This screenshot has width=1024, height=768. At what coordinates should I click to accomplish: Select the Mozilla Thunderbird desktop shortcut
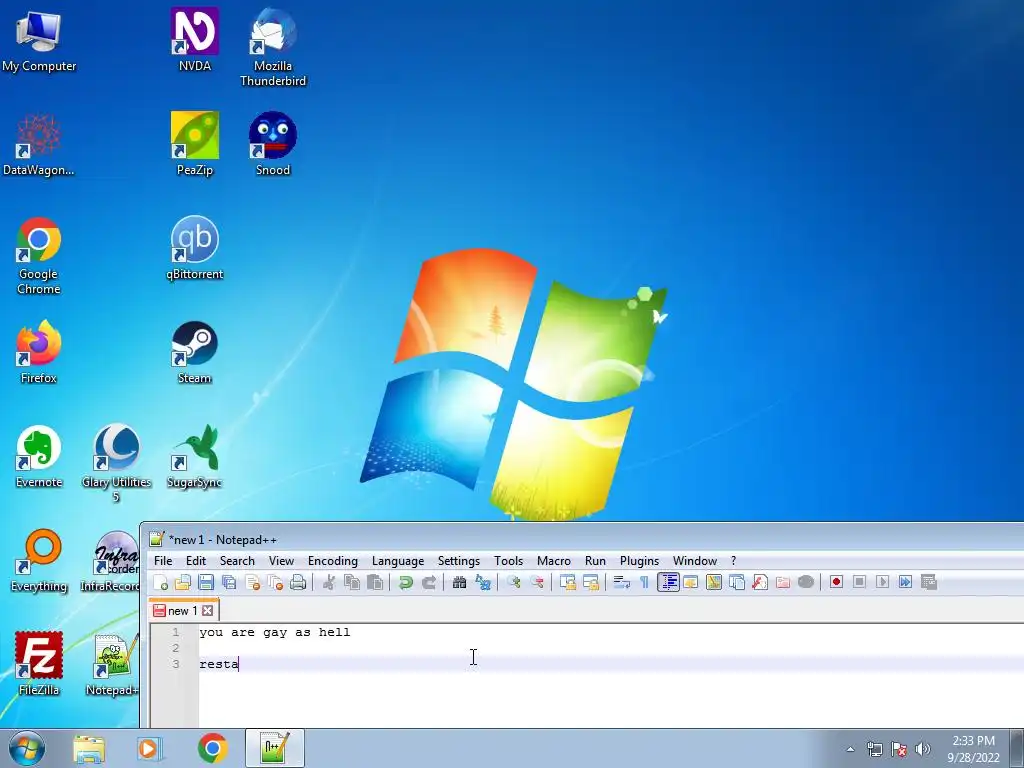[273, 47]
